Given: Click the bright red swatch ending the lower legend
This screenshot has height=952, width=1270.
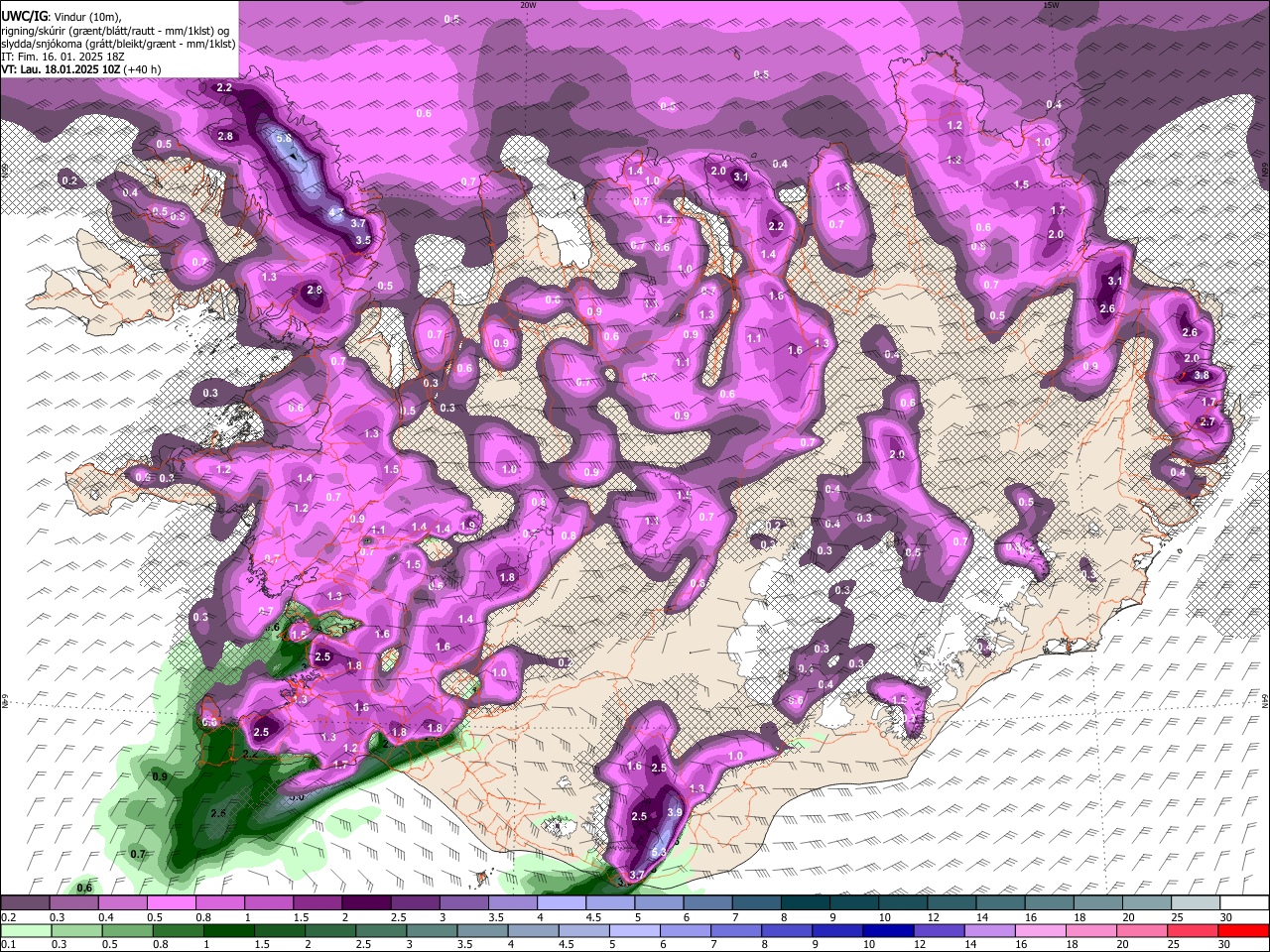Looking at the screenshot, I should tap(1242, 930).
